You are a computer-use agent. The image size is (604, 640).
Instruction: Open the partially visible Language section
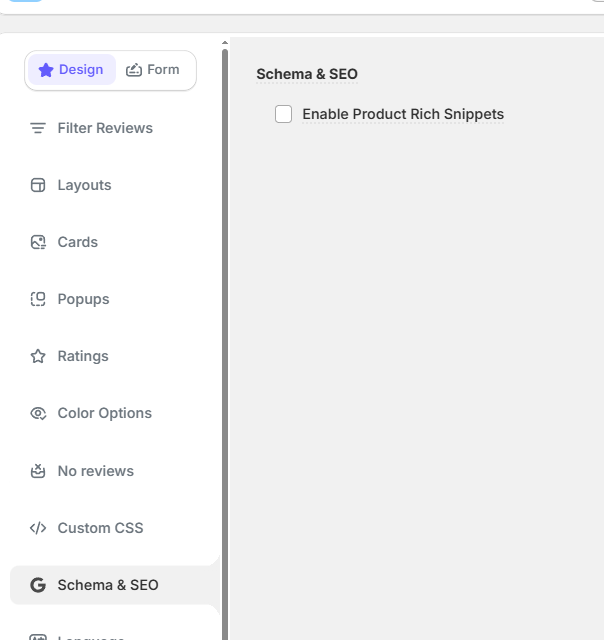90,636
